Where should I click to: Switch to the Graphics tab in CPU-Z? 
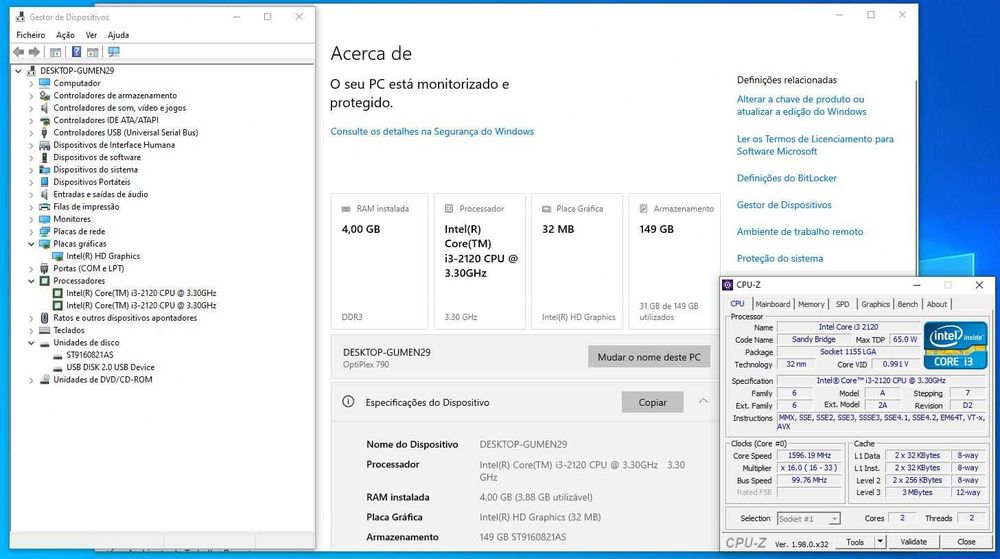(x=875, y=304)
